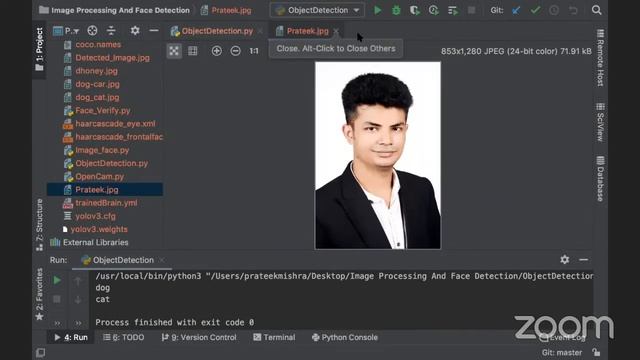Hide the Project panel with minus icon
This screenshot has width=640, height=360.
pos(154,31)
